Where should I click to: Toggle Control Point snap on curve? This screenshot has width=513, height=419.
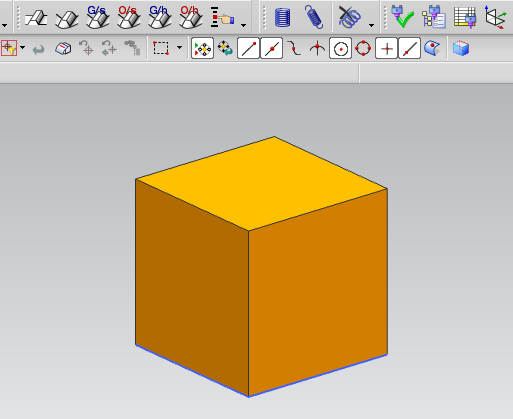(294, 48)
